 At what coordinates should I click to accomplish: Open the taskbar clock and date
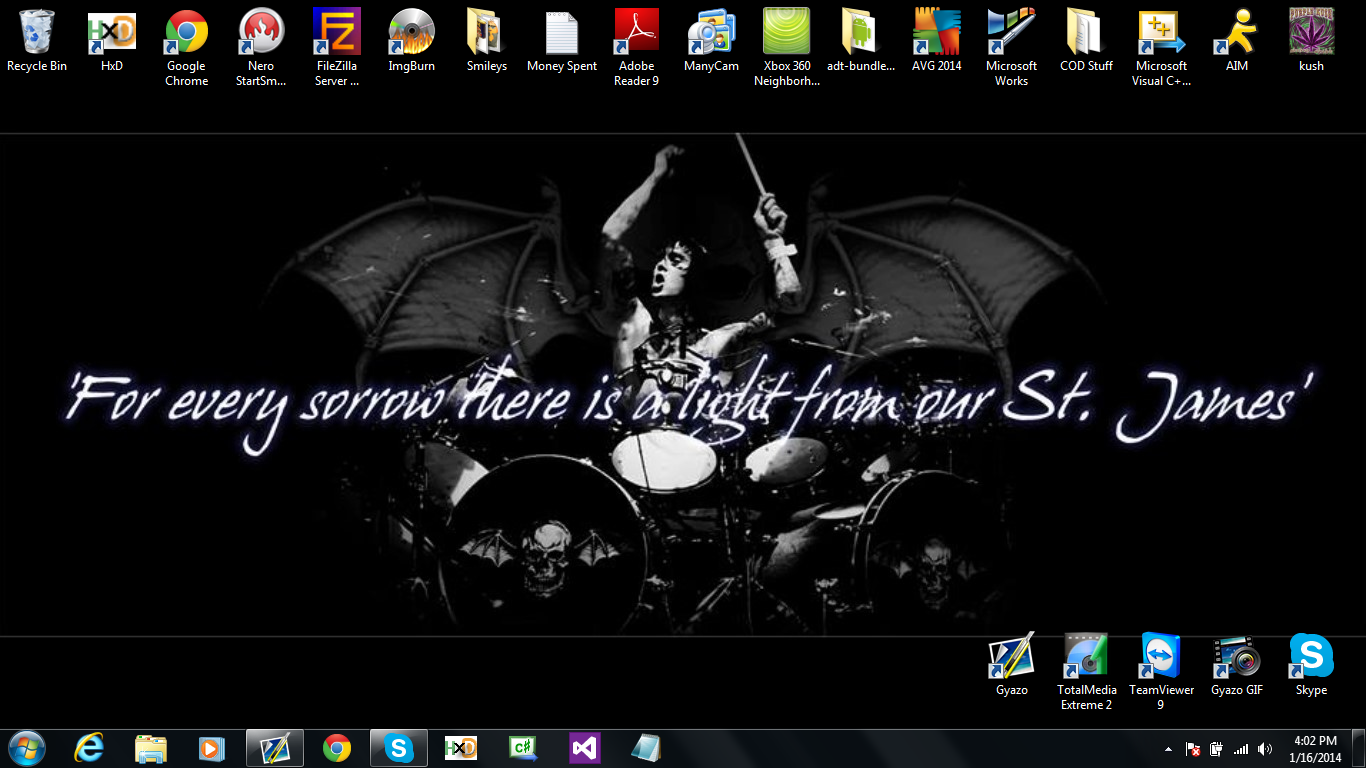[x=1315, y=749]
